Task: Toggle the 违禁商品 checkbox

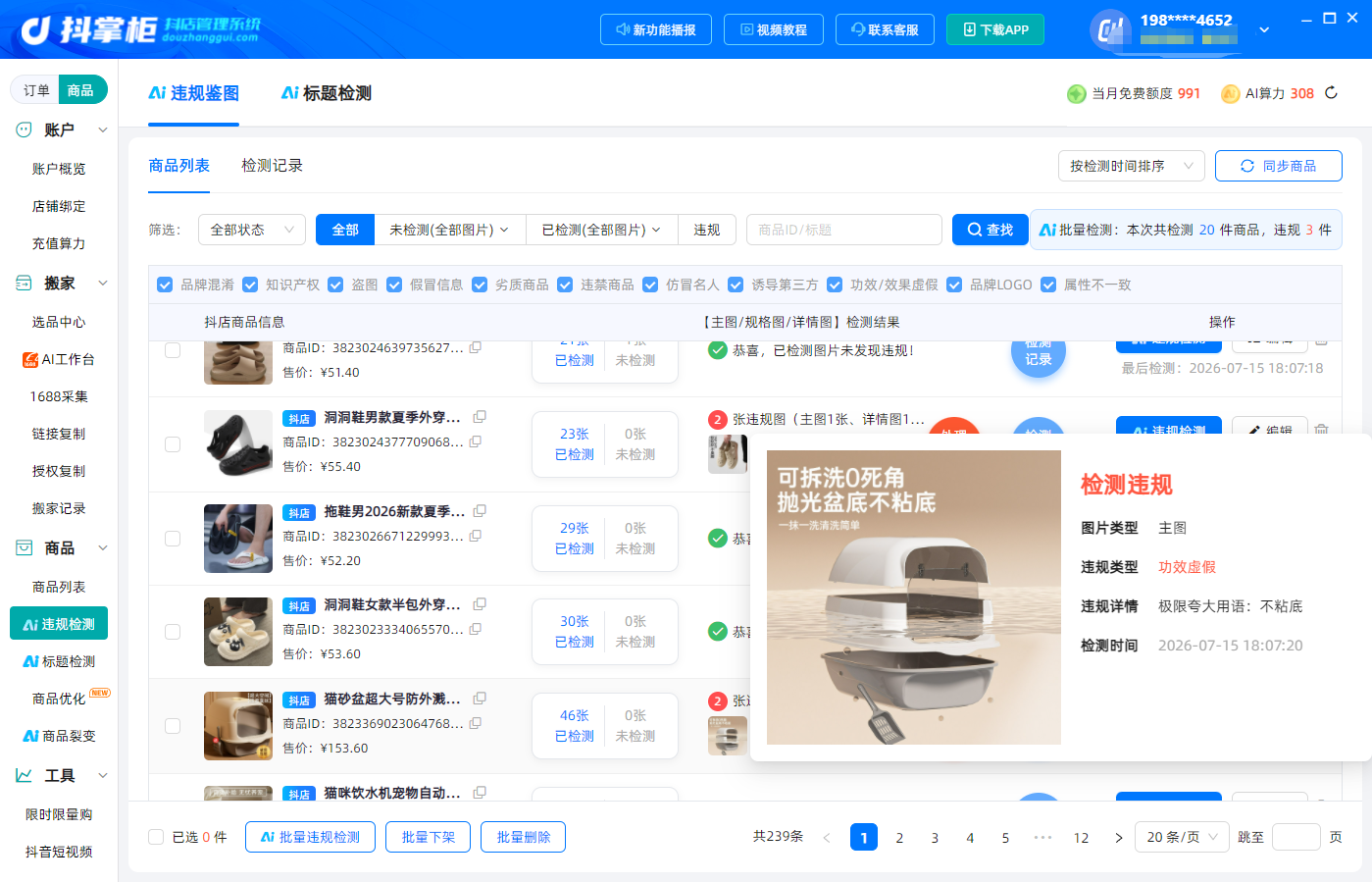Action: 565,285
